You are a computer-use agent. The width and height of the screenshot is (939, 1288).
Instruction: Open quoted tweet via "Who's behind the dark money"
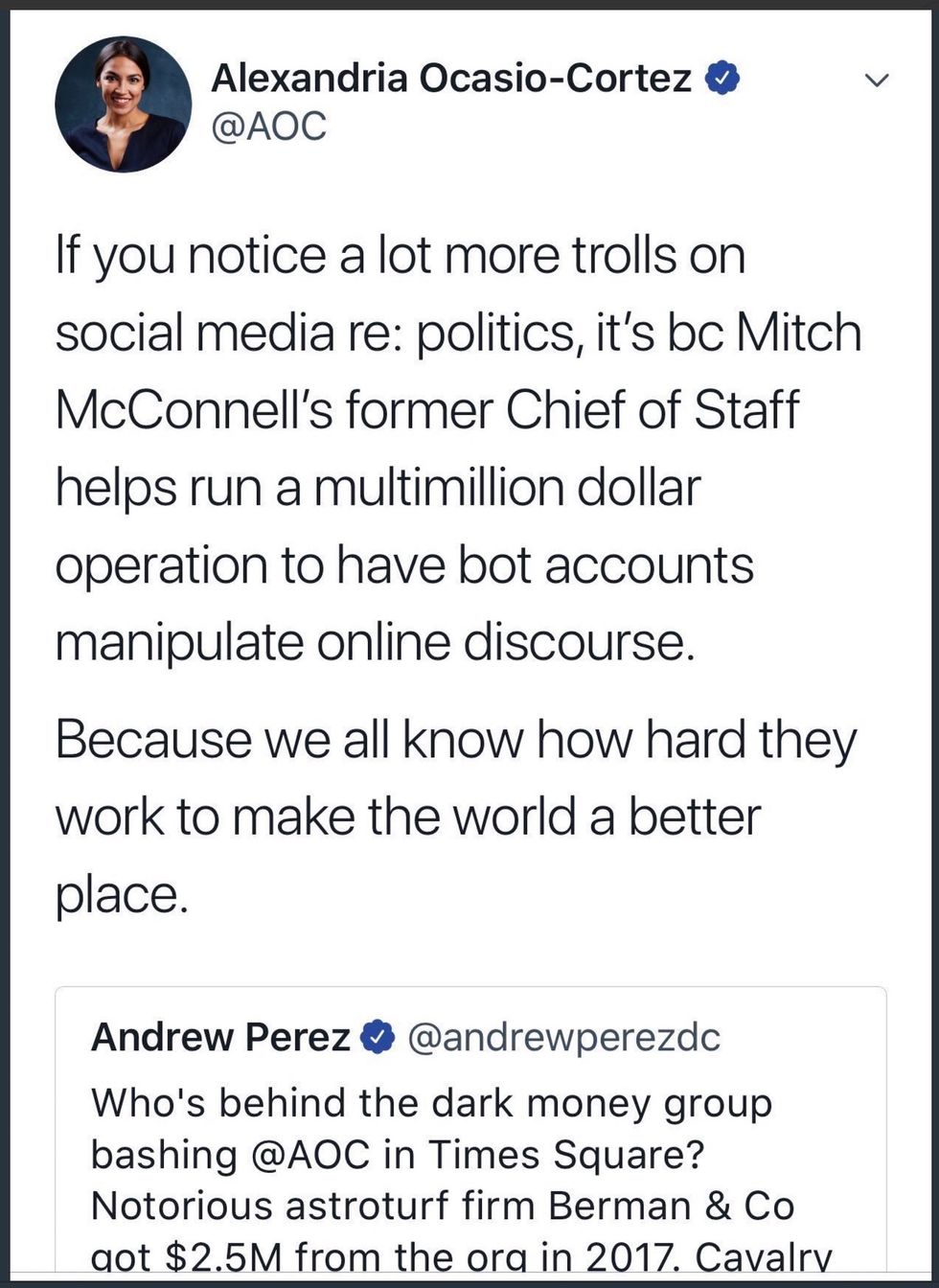click(x=431, y=1103)
